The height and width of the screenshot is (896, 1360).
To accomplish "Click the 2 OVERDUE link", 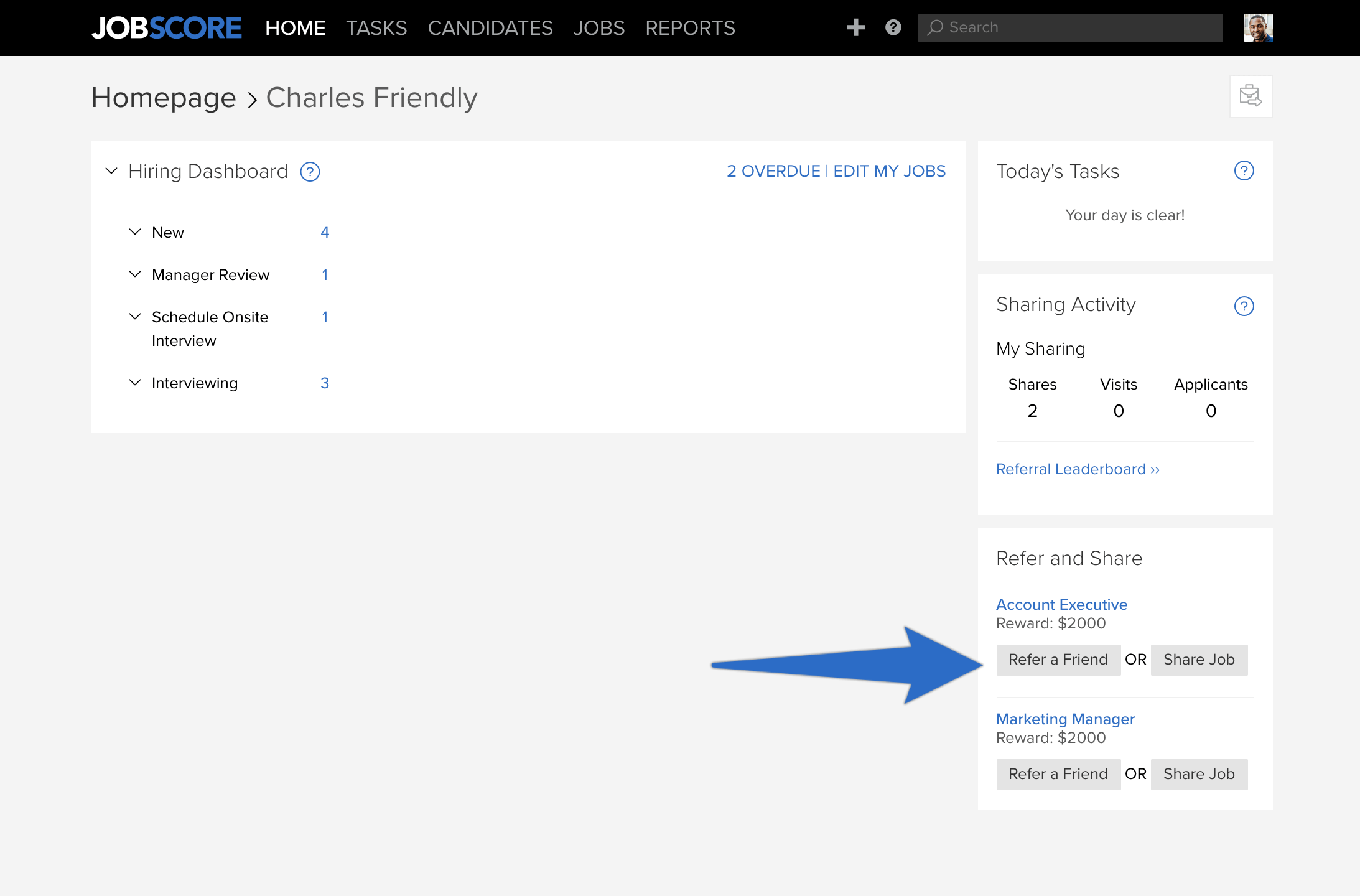I will [x=773, y=171].
